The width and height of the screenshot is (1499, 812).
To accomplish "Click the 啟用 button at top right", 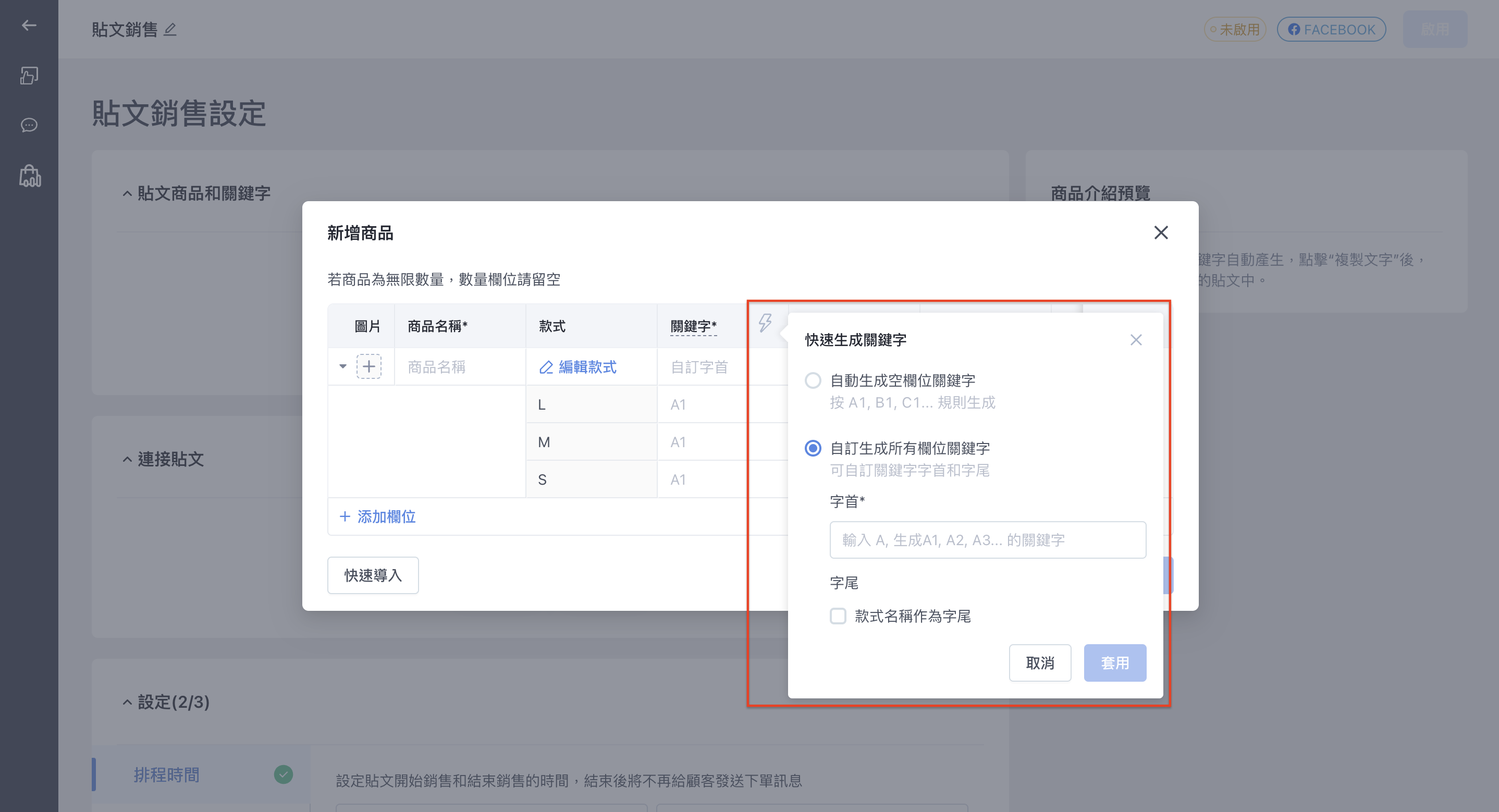I will (1435, 29).
